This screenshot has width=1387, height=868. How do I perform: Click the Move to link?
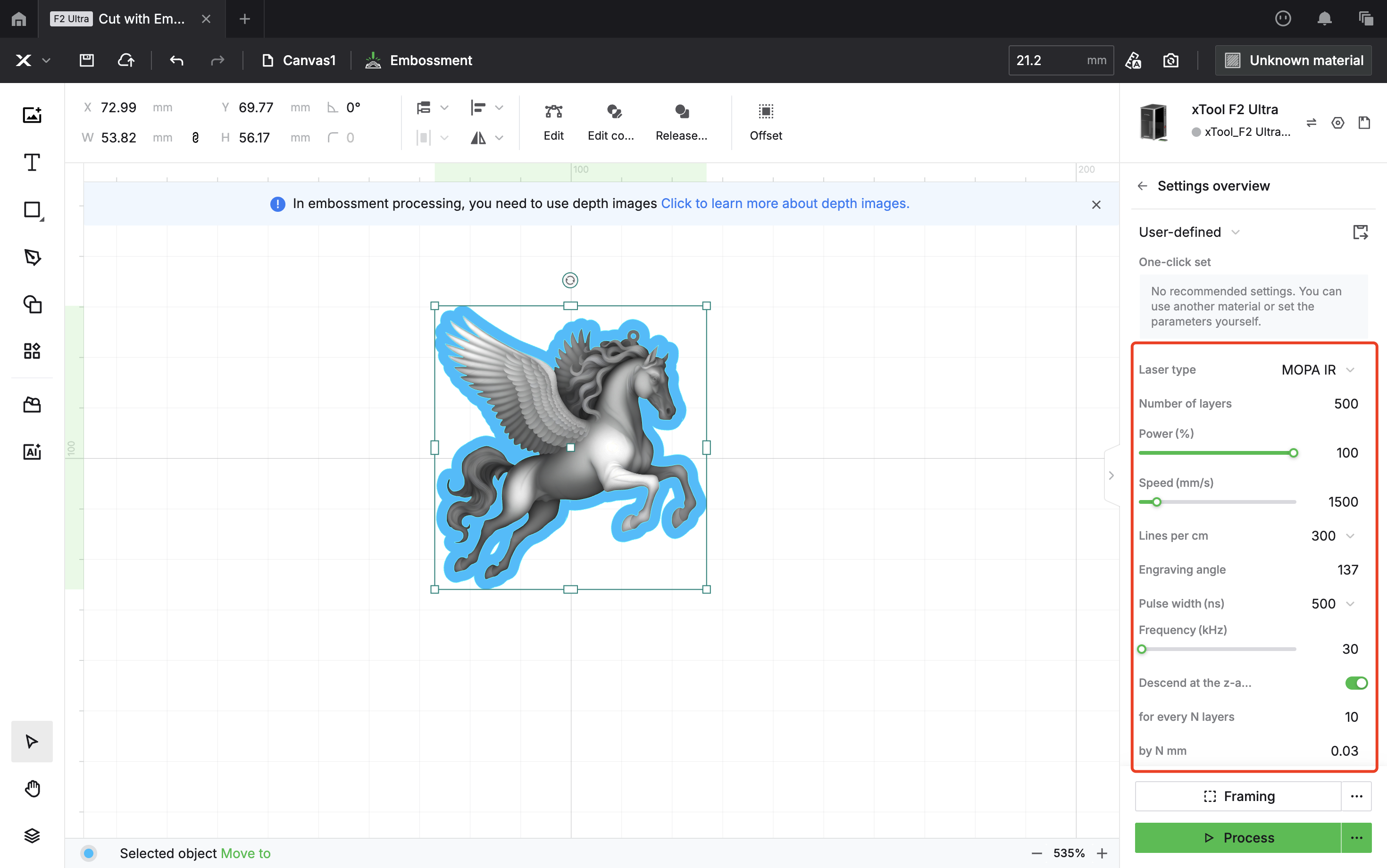tap(245, 853)
